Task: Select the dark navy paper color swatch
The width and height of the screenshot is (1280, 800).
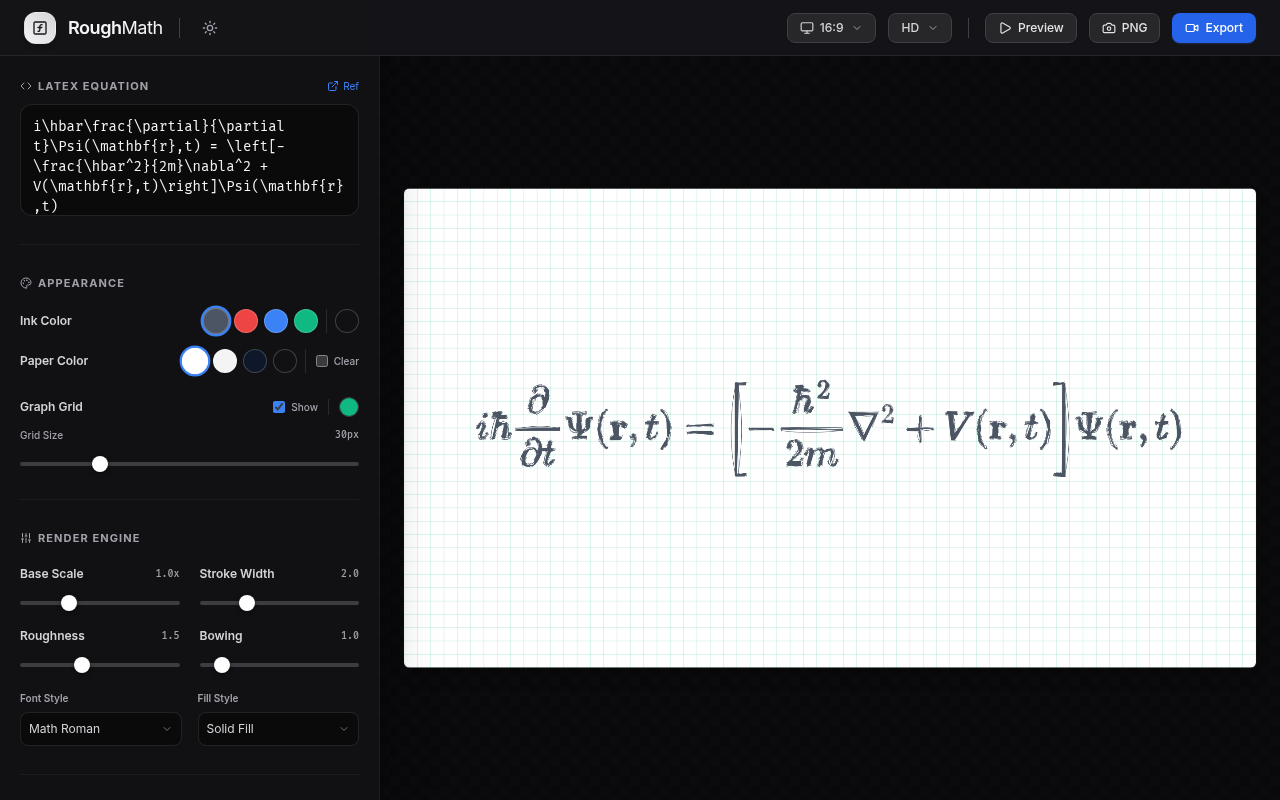Action: click(255, 361)
